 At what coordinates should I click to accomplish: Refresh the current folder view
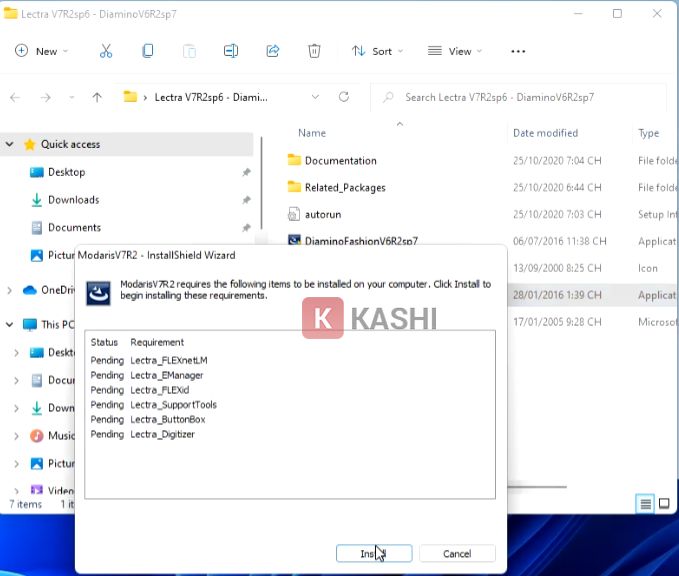(x=344, y=97)
